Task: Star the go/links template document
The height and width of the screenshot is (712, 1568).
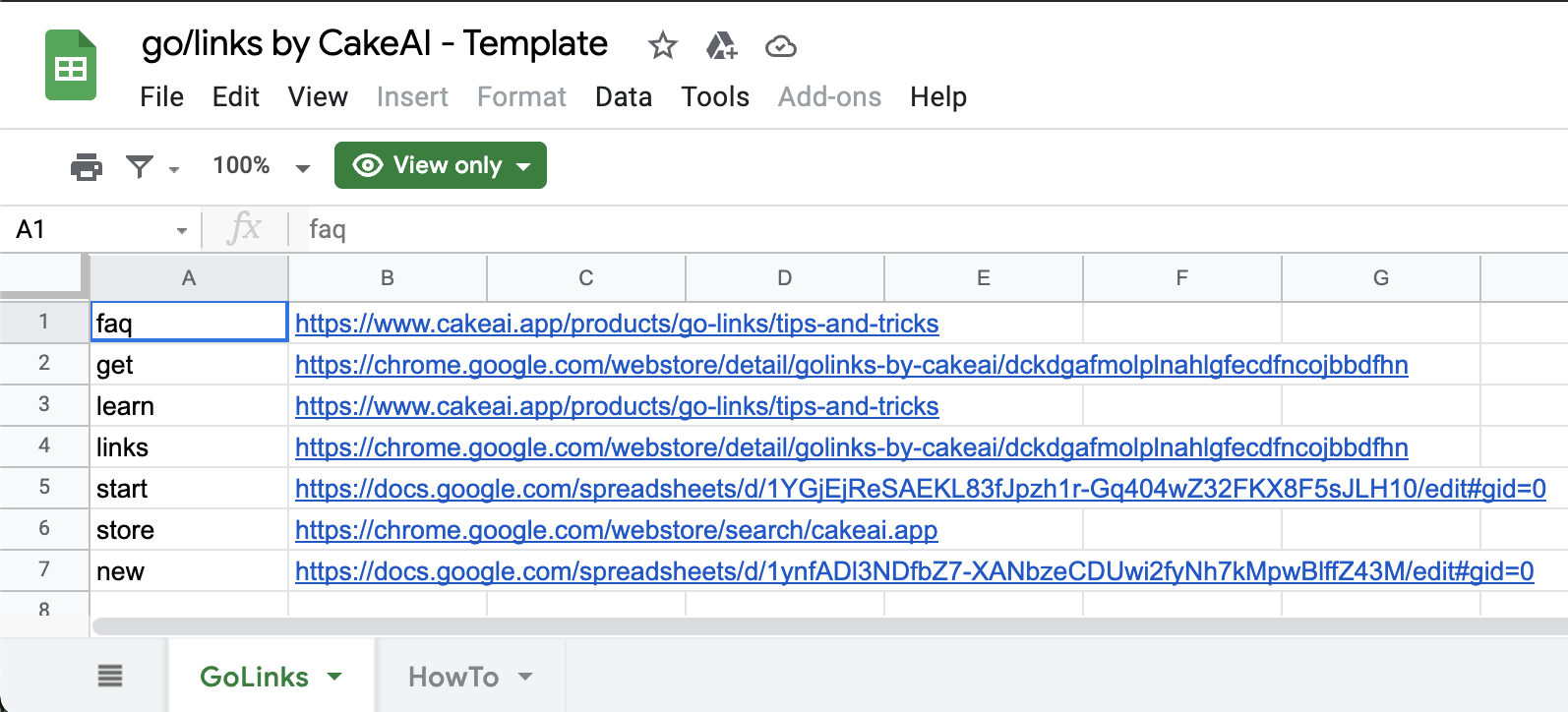Action: 663,45
